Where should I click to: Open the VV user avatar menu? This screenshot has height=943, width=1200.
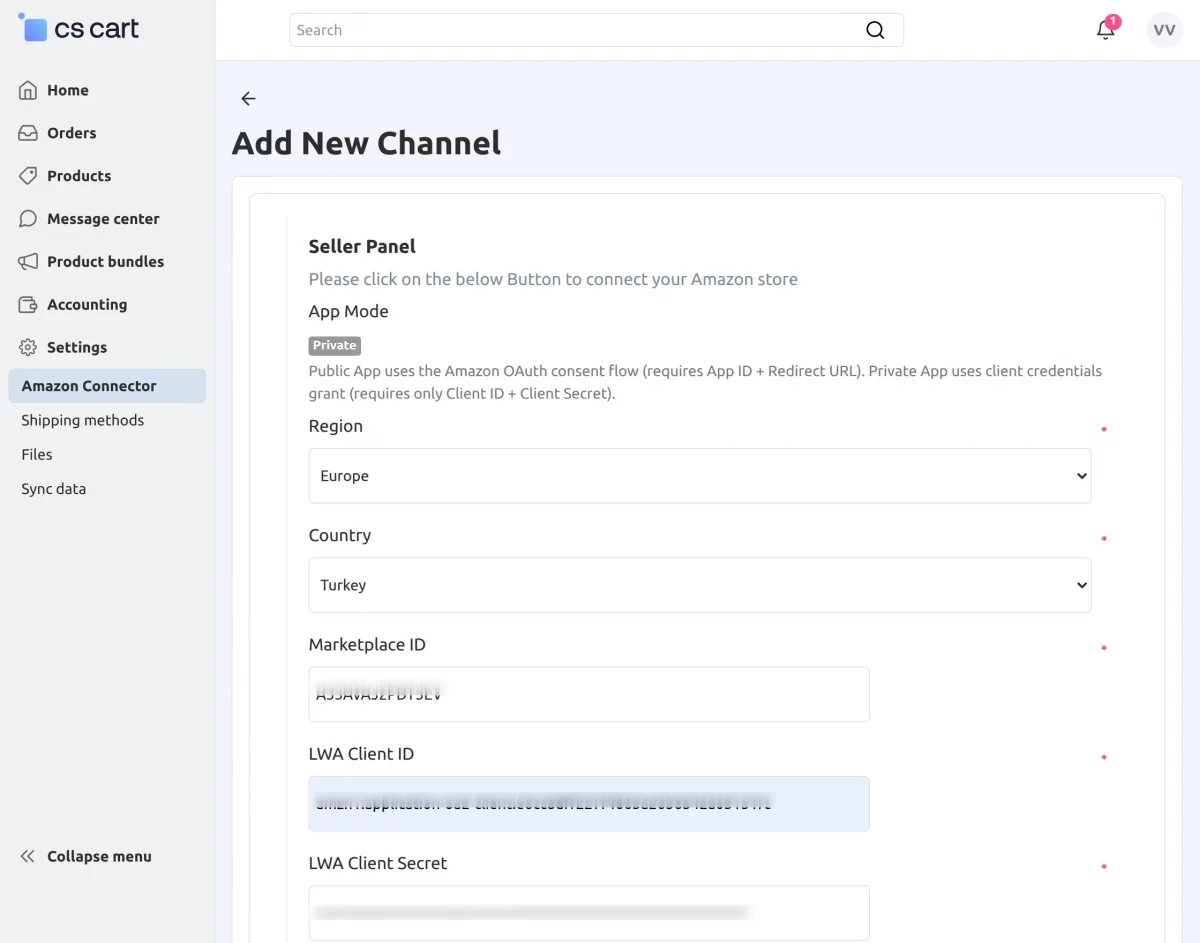(x=1164, y=30)
